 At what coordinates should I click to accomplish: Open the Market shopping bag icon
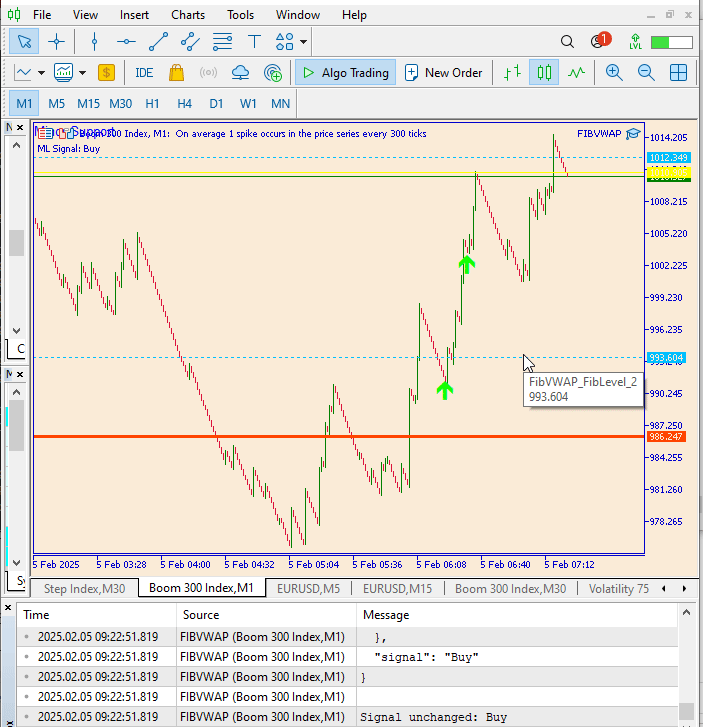(176, 73)
